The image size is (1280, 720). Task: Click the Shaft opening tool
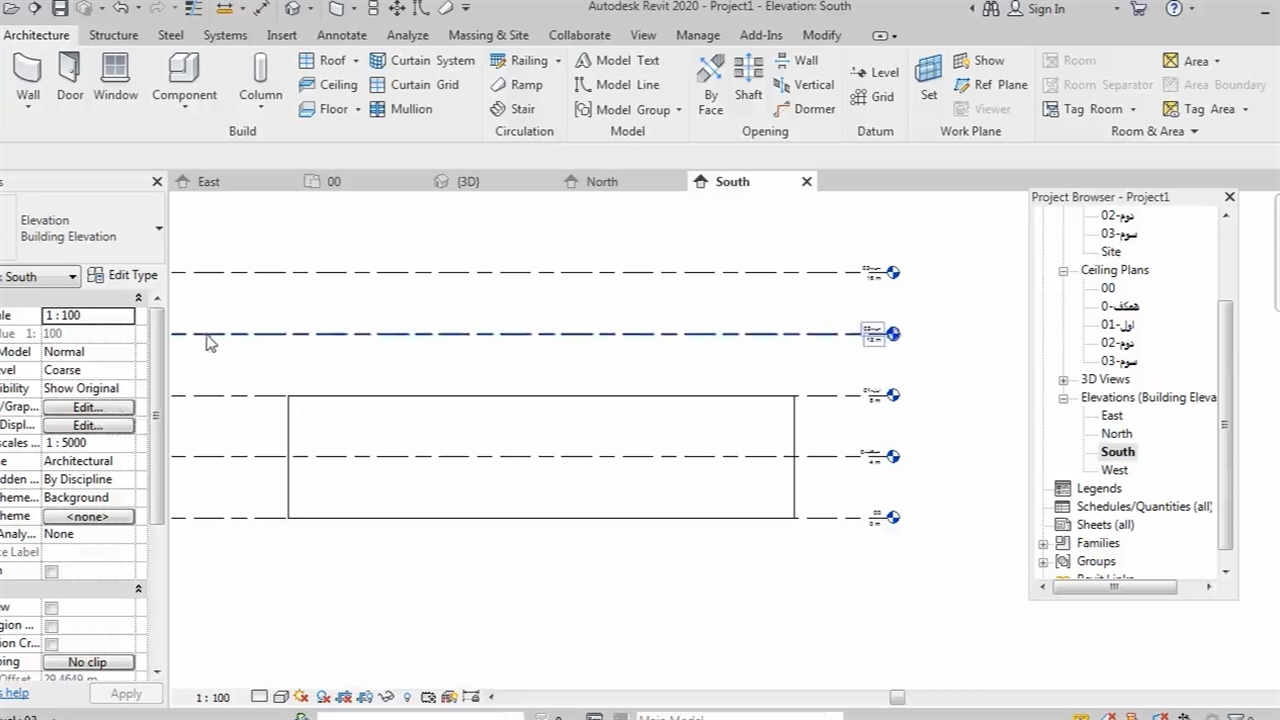(x=748, y=78)
